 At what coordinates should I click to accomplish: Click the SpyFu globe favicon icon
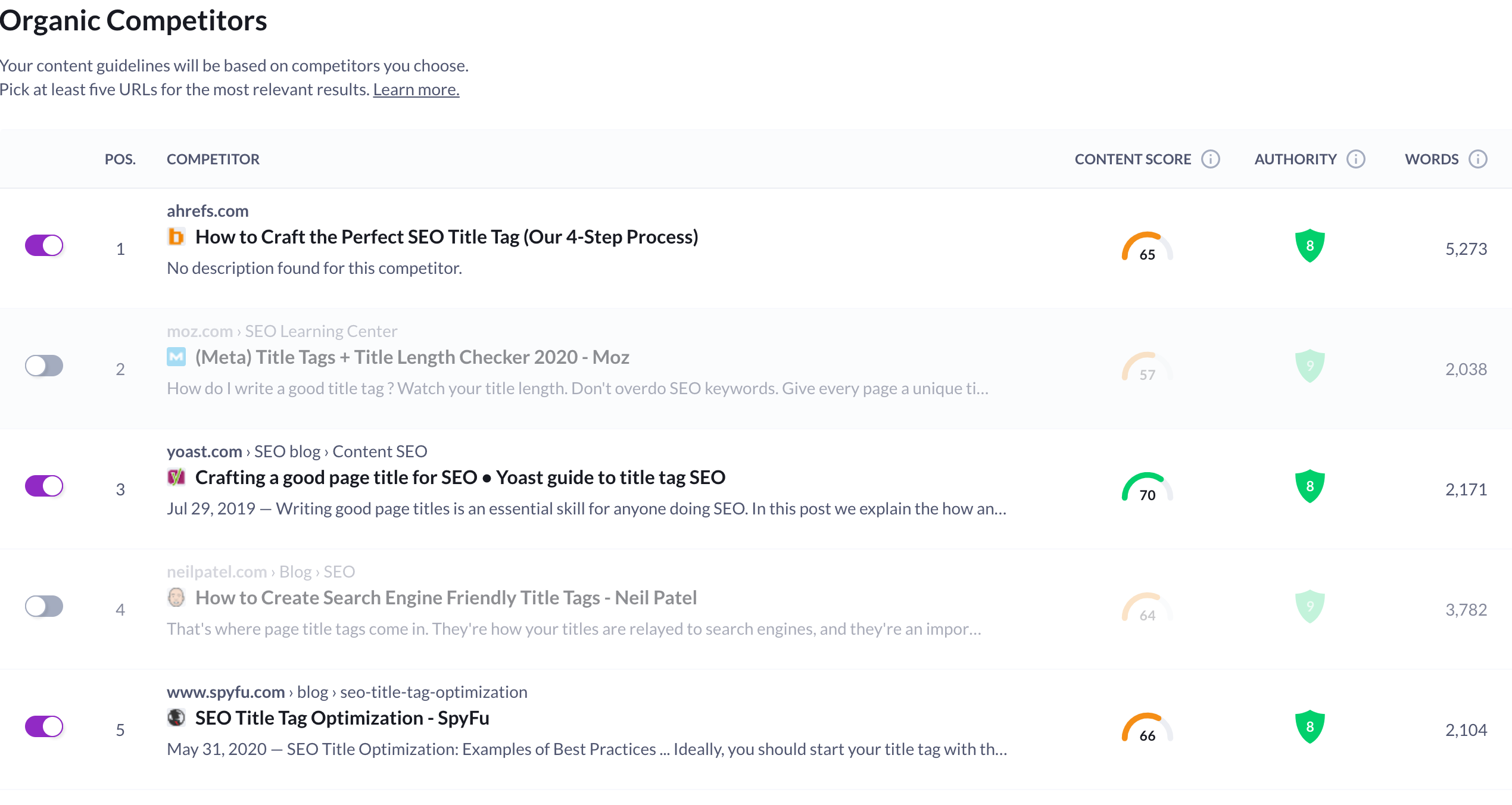pyautogui.click(x=176, y=718)
